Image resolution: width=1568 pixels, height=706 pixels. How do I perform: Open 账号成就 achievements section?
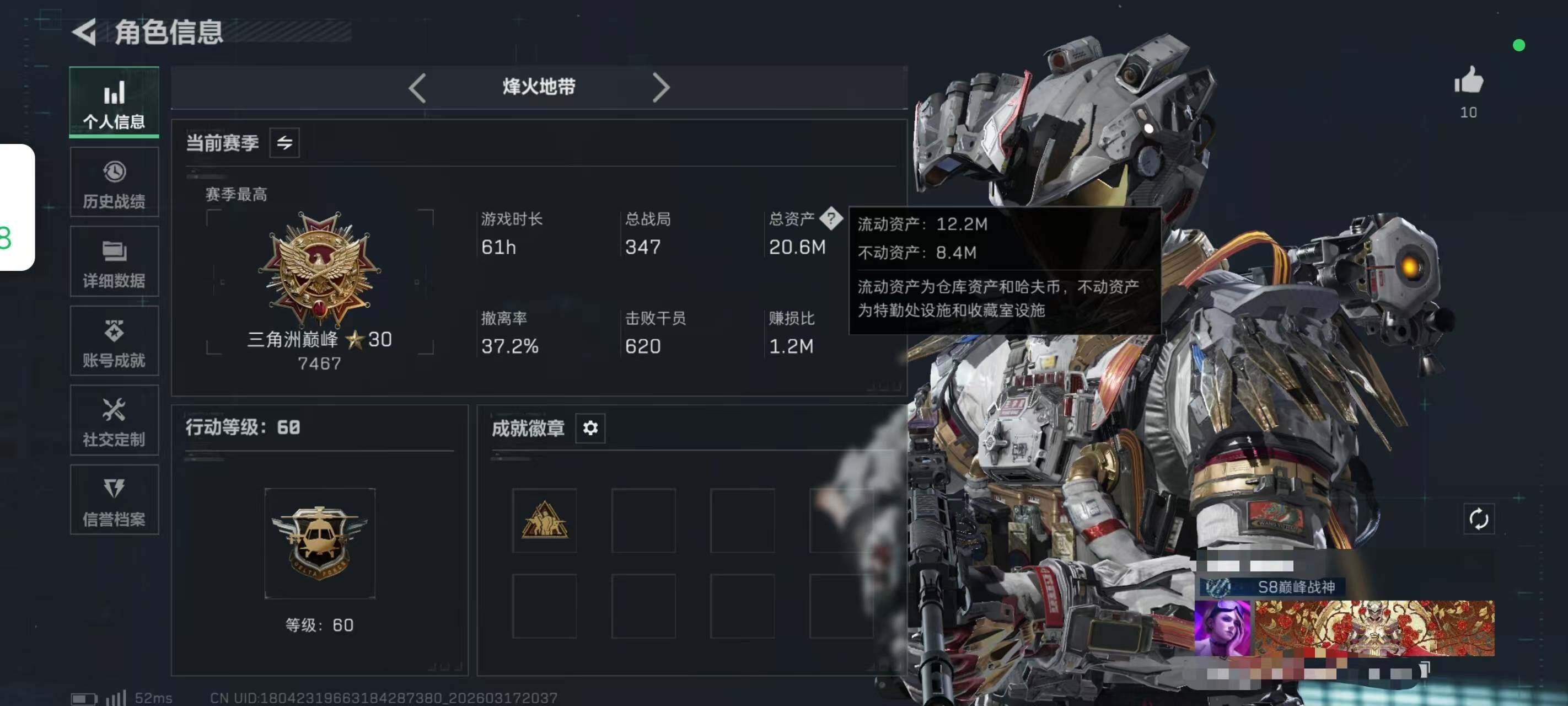(x=114, y=341)
